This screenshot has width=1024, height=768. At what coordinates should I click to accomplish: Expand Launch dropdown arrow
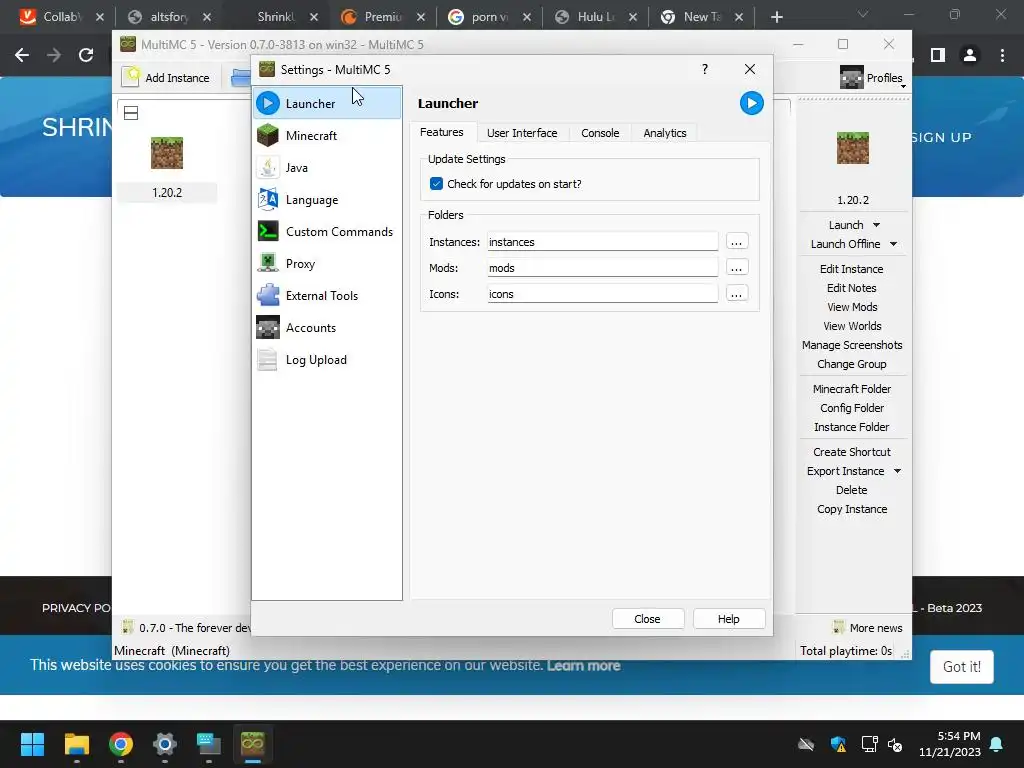tap(876, 225)
